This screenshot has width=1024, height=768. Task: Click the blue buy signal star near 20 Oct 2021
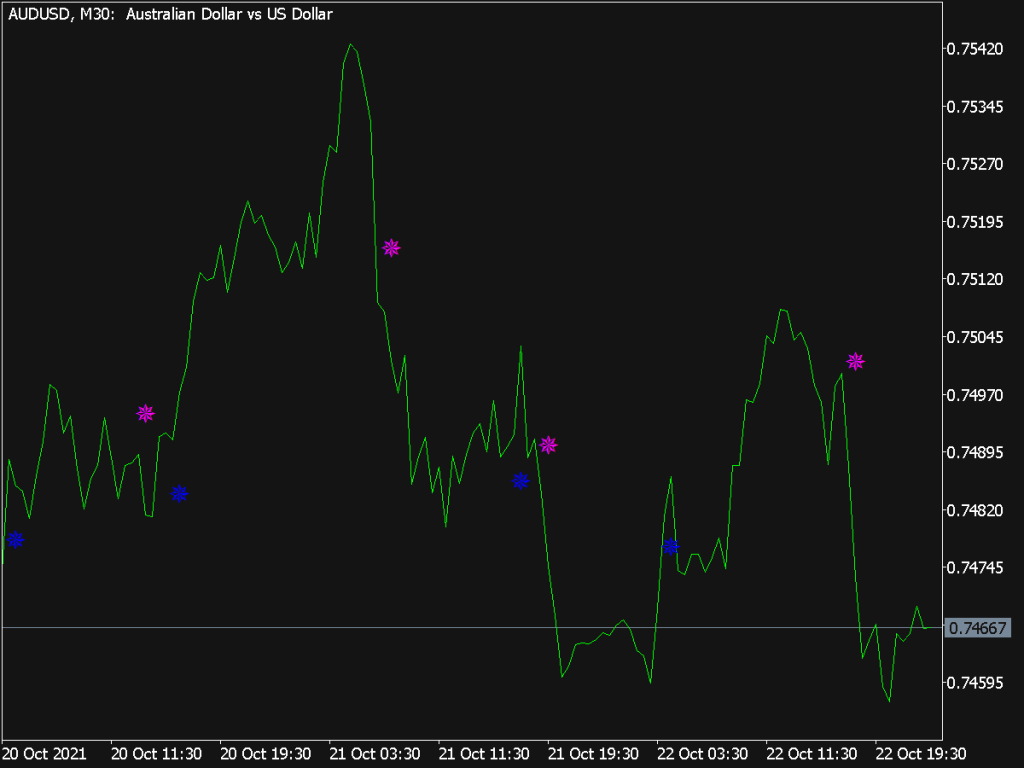(x=15, y=541)
